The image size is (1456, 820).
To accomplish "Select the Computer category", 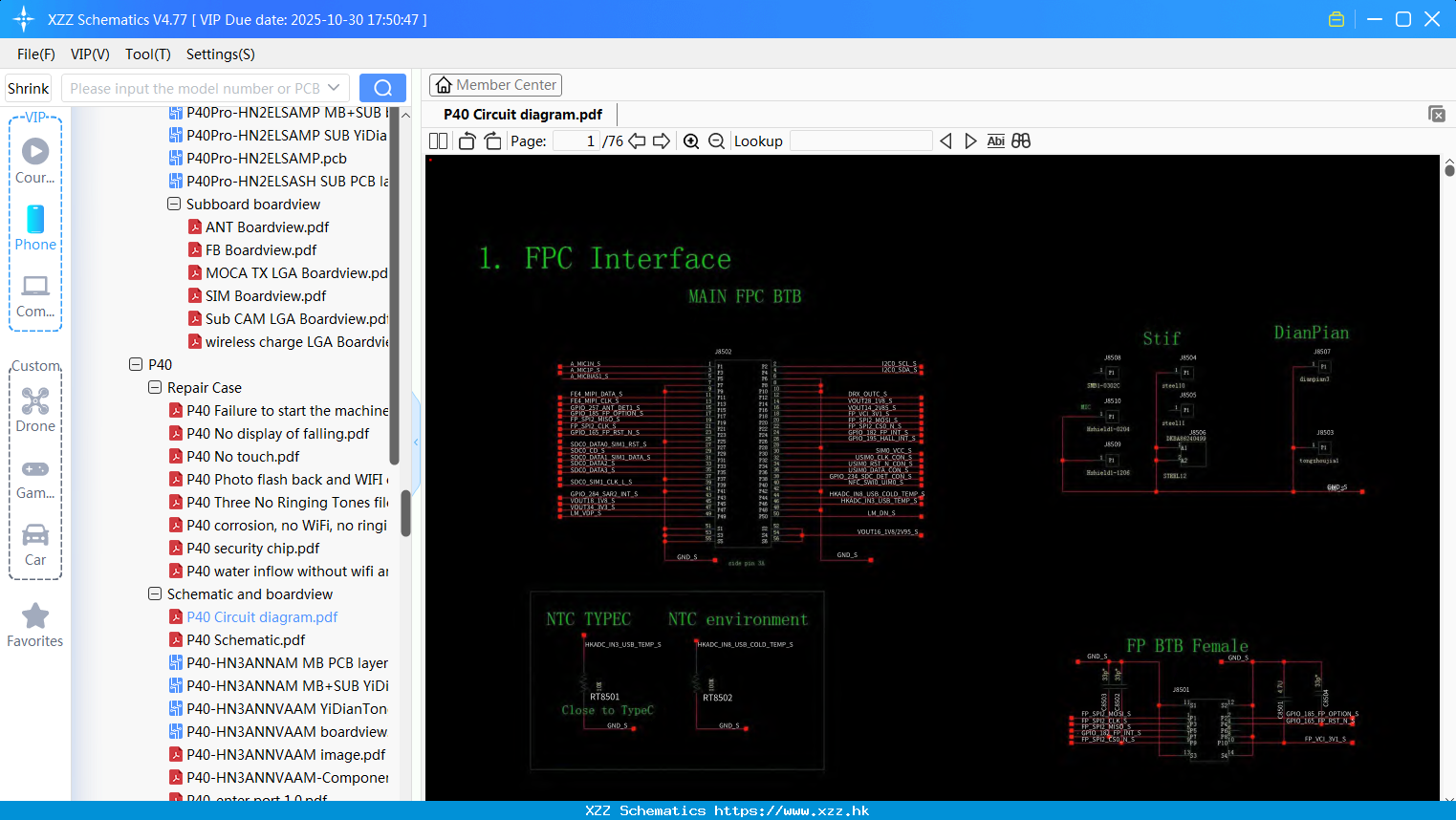I will (x=35, y=295).
